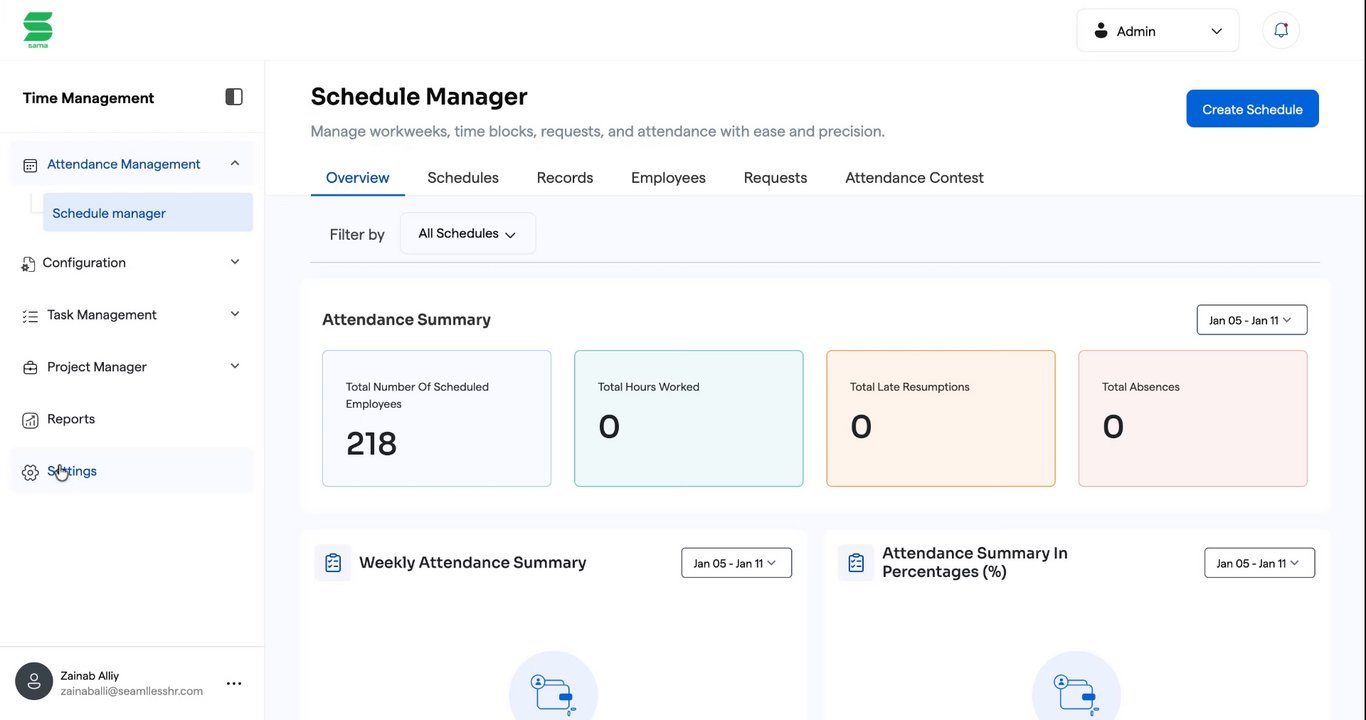Open the three-dot user options menu

tap(234, 684)
